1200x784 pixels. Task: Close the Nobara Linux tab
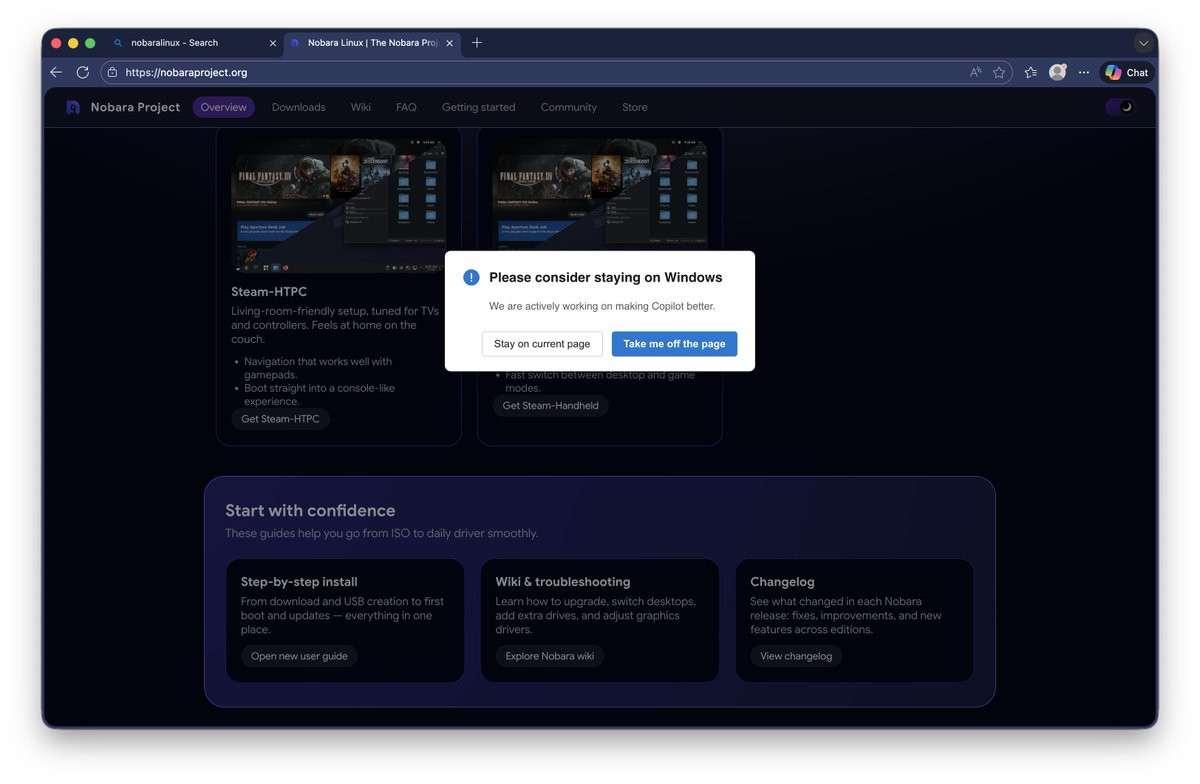click(x=450, y=43)
